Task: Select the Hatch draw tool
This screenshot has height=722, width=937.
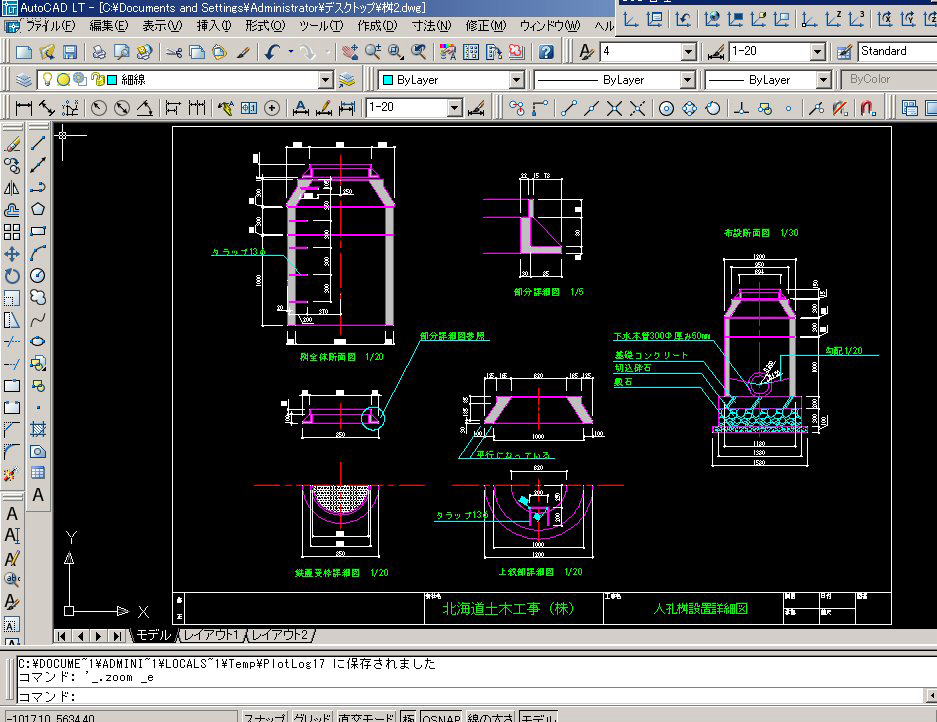Action: click(38, 429)
